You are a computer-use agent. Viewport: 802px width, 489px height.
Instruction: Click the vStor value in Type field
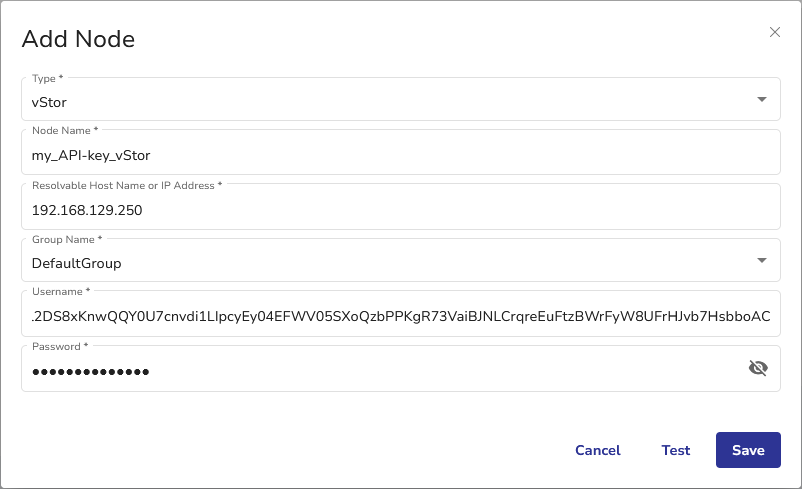[50, 101]
